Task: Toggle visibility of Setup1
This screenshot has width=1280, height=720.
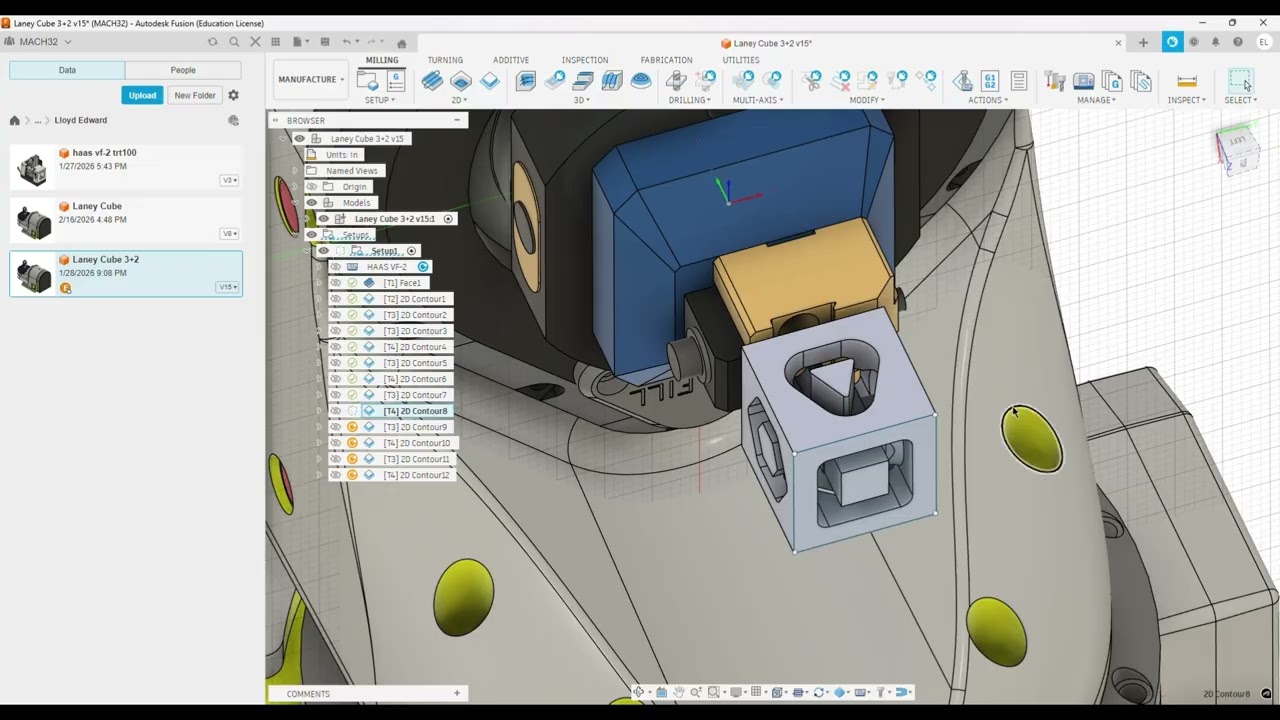Action: click(323, 251)
